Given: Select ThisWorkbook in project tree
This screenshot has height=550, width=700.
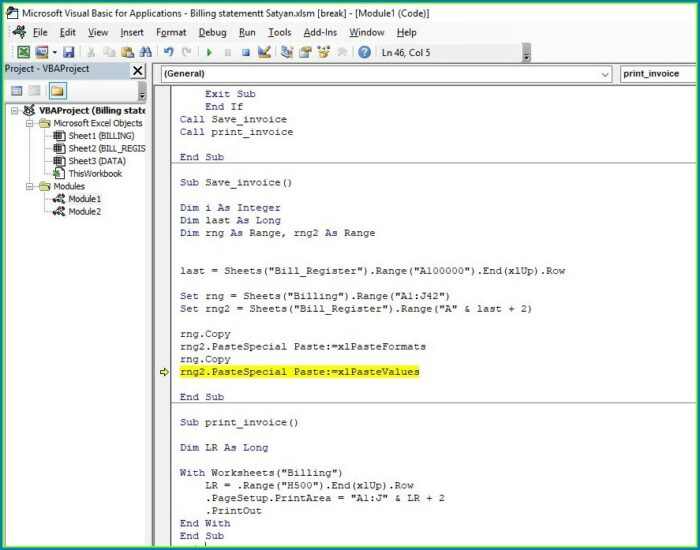Looking at the screenshot, I should point(95,173).
